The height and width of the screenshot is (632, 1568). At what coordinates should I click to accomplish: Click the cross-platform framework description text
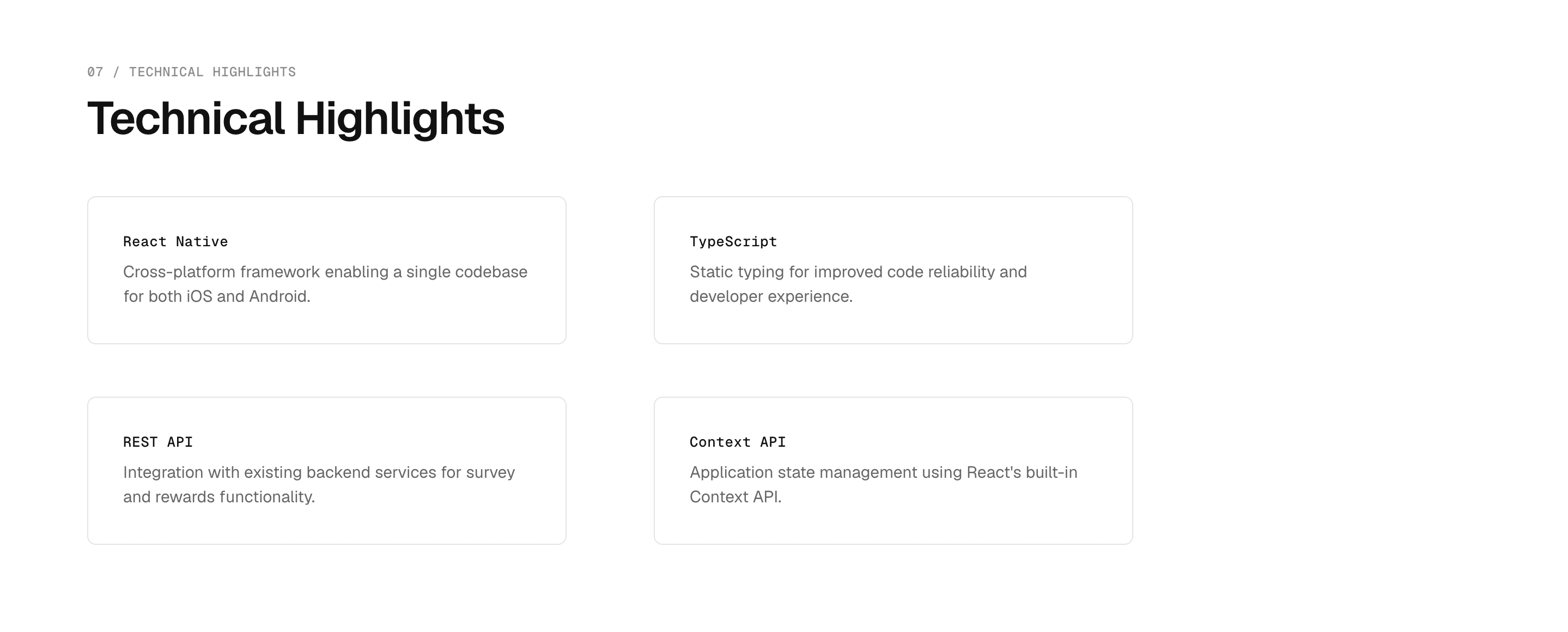coord(325,284)
